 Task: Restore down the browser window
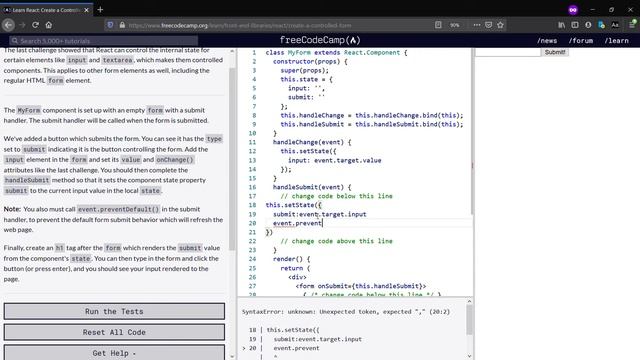(611, 10)
